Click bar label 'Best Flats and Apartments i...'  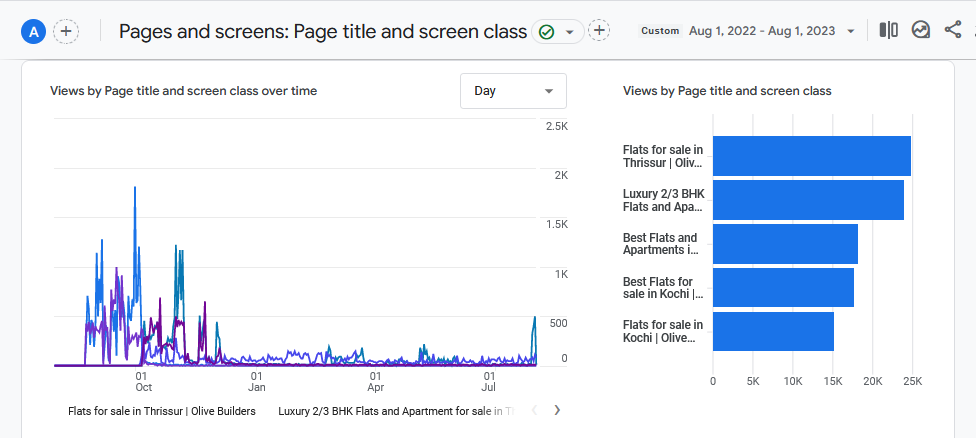(660, 244)
